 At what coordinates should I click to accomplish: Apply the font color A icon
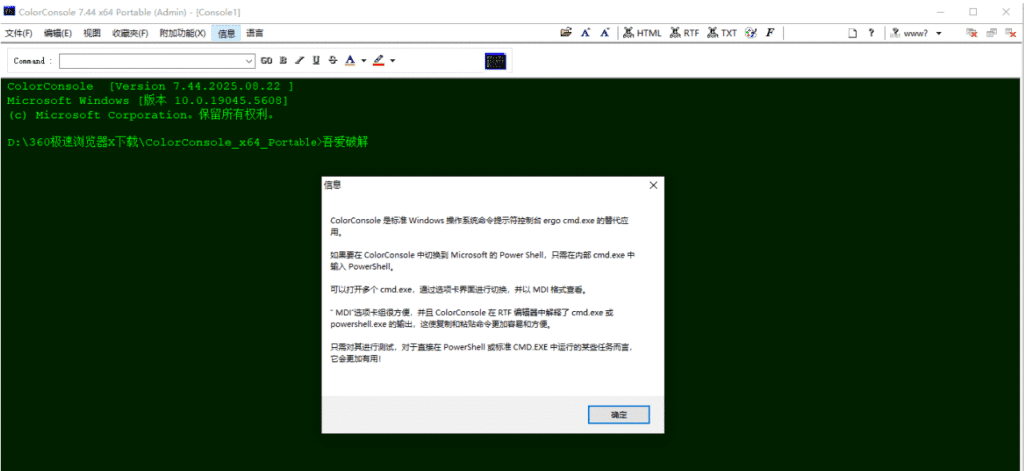point(350,61)
